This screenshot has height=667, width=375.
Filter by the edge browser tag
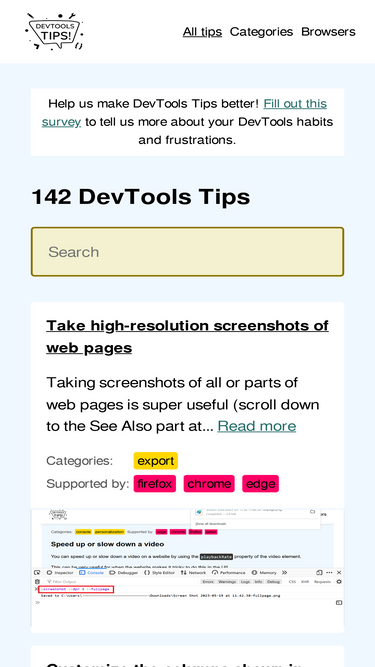261,484
